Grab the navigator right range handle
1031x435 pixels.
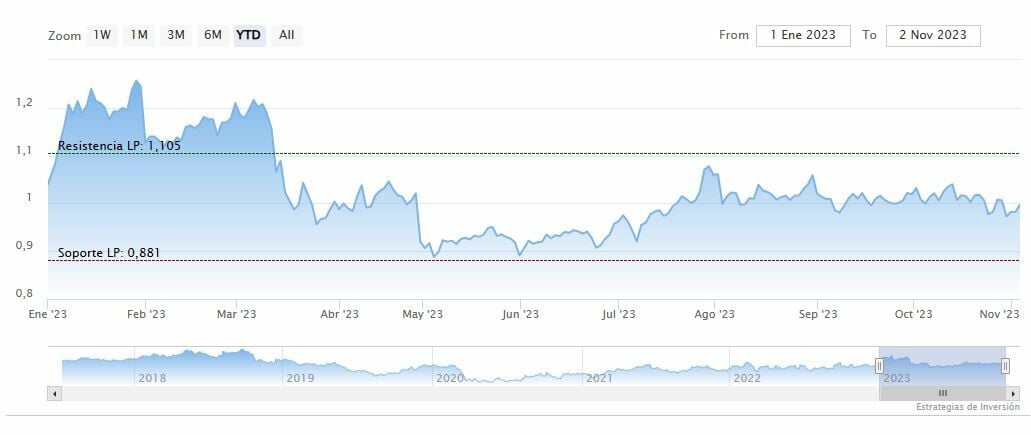[x=1005, y=366]
